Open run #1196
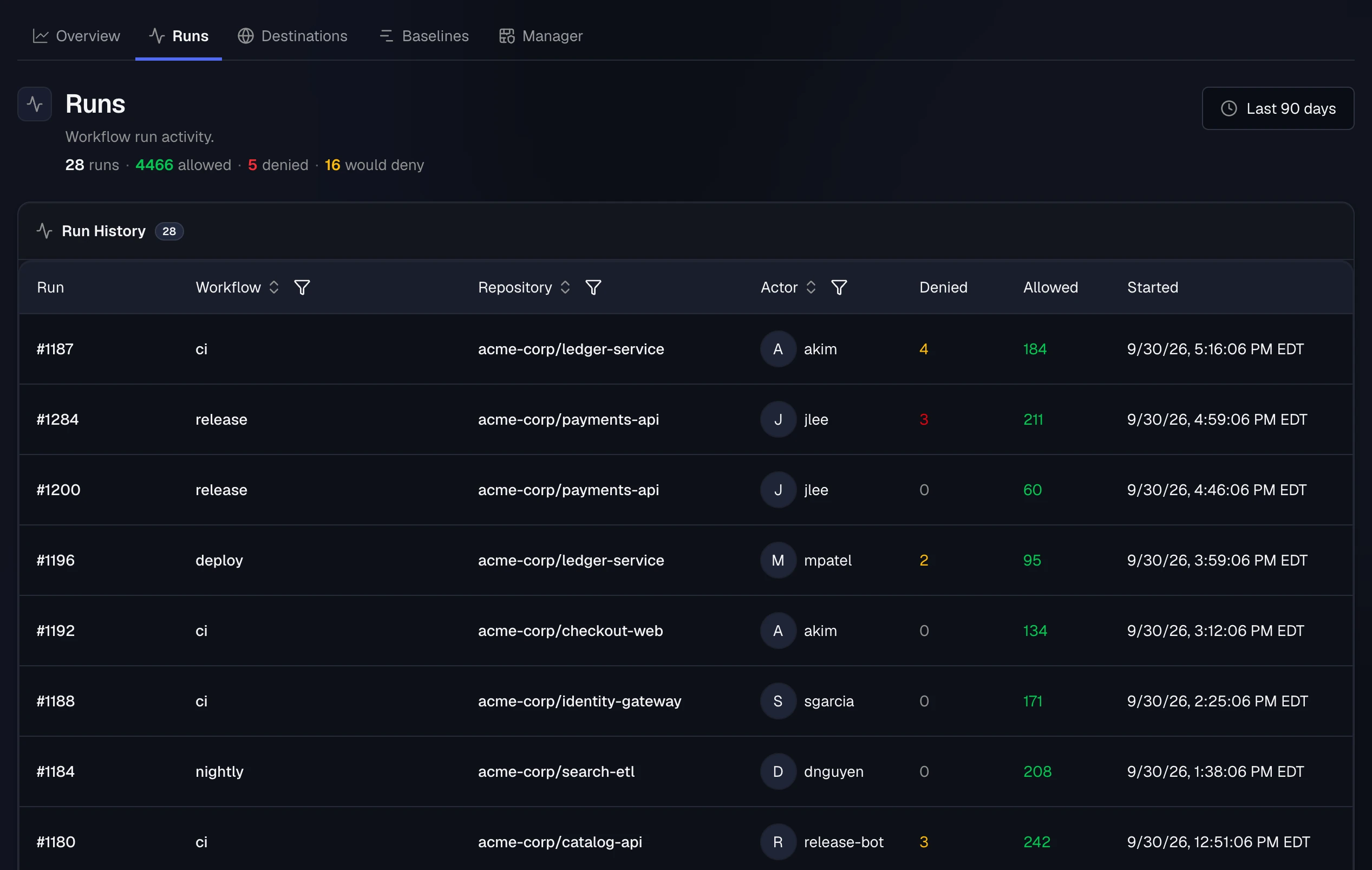The height and width of the screenshot is (870, 1372). 56,561
